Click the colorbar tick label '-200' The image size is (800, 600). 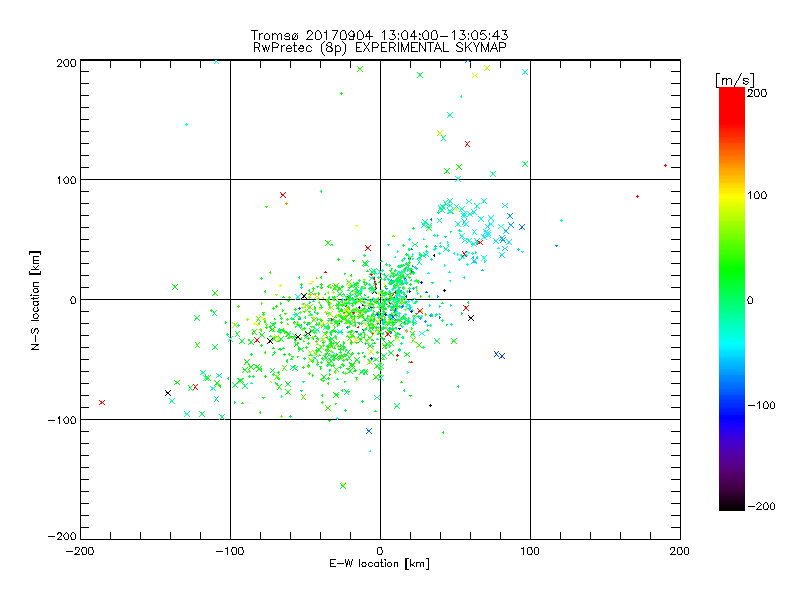(x=761, y=506)
